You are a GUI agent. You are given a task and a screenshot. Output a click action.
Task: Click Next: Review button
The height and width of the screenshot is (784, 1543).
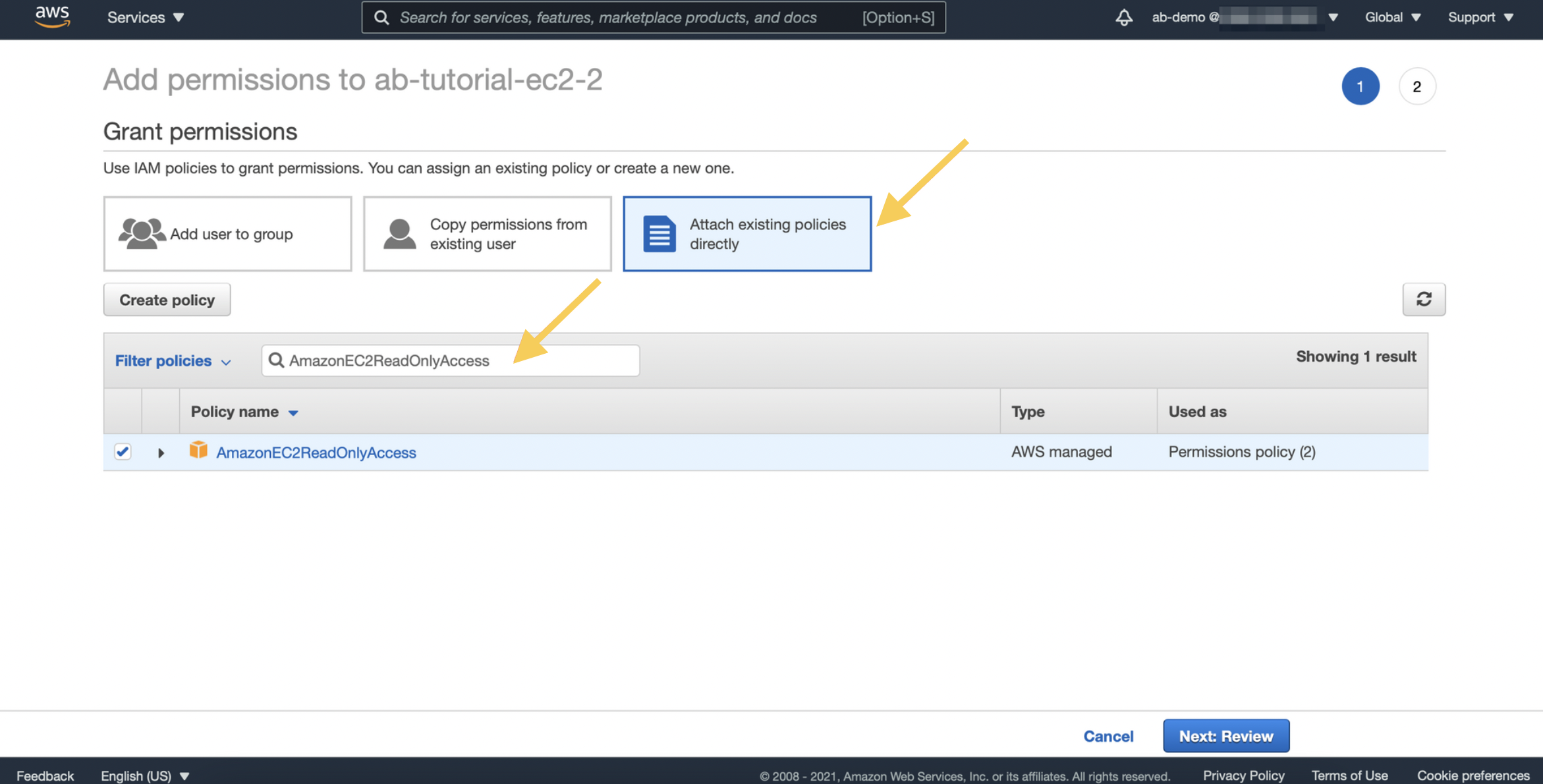click(1226, 736)
